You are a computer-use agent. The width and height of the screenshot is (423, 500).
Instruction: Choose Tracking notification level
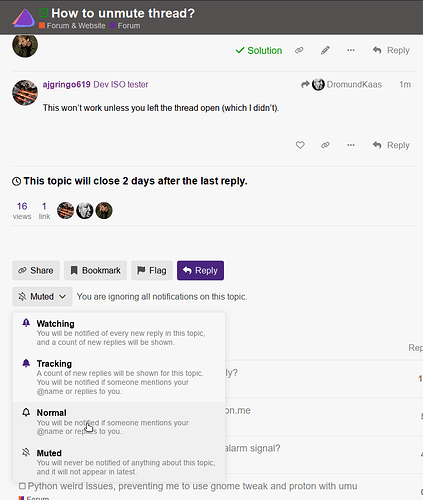pos(119,377)
